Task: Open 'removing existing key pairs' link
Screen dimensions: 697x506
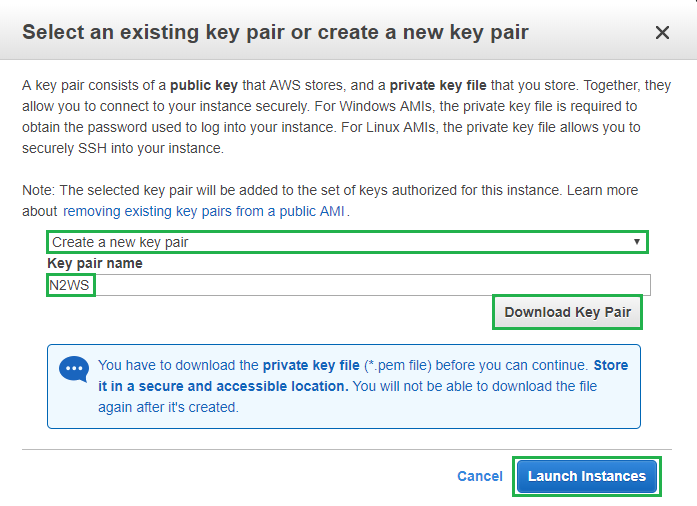Action: (204, 212)
